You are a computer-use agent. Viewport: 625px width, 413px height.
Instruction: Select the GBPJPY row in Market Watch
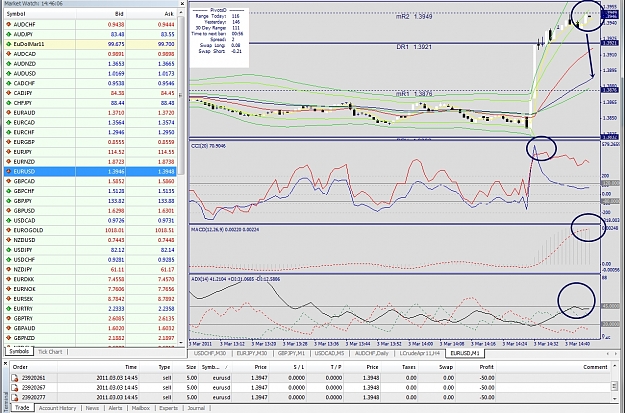90,201
